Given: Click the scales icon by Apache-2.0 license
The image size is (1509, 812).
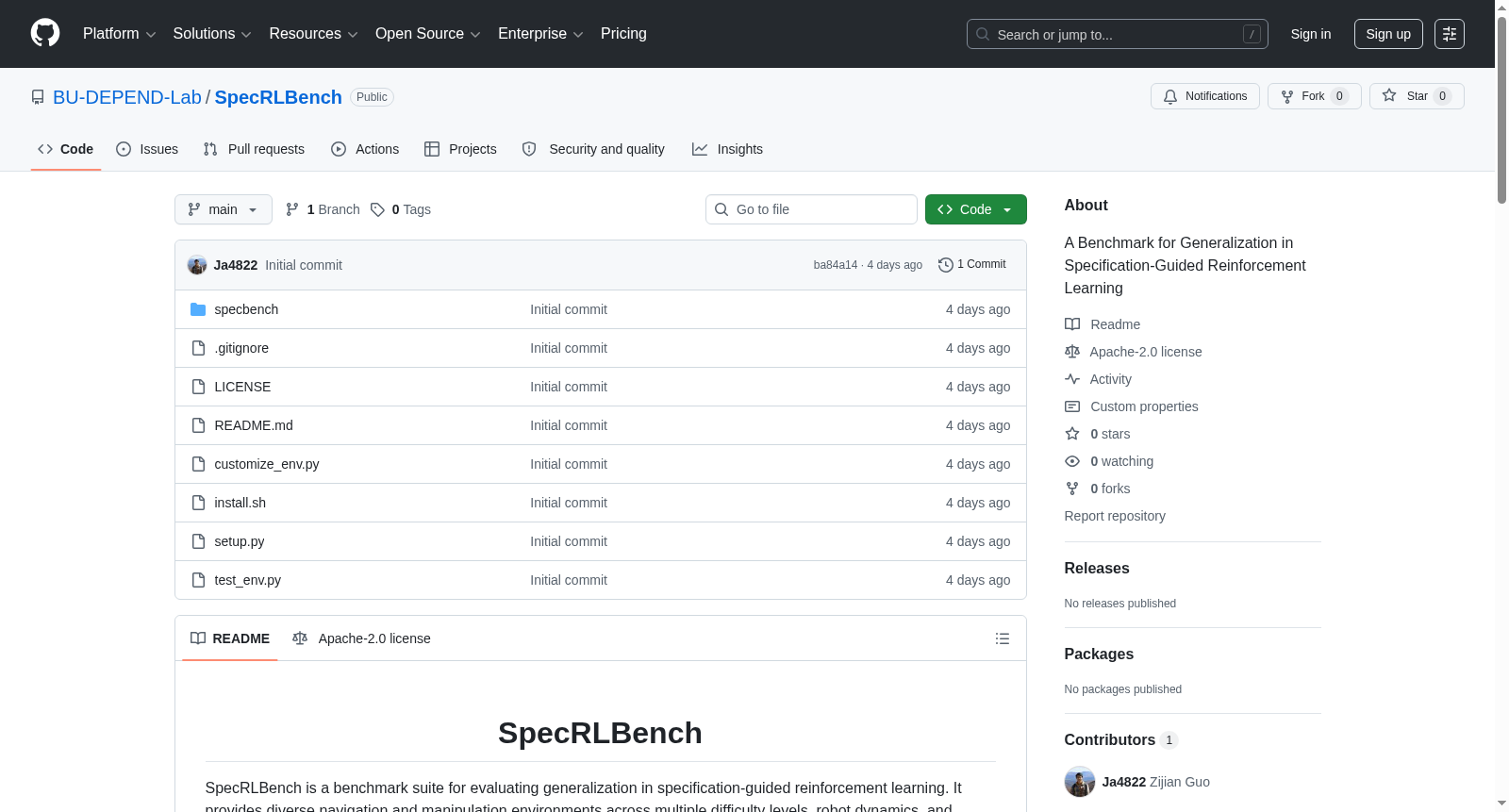Looking at the screenshot, I should 1072,352.
